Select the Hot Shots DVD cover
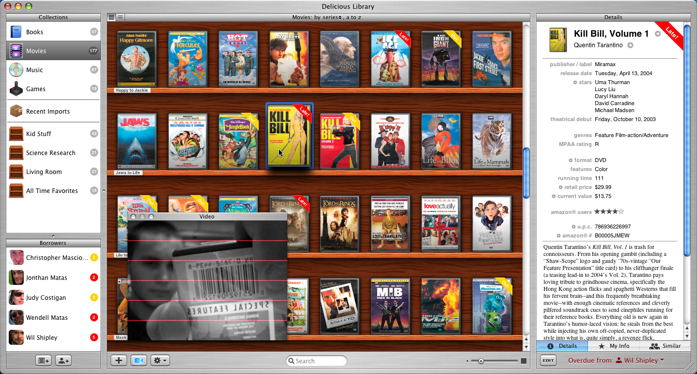Image resolution: width=697 pixels, height=374 pixels. point(238,58)
